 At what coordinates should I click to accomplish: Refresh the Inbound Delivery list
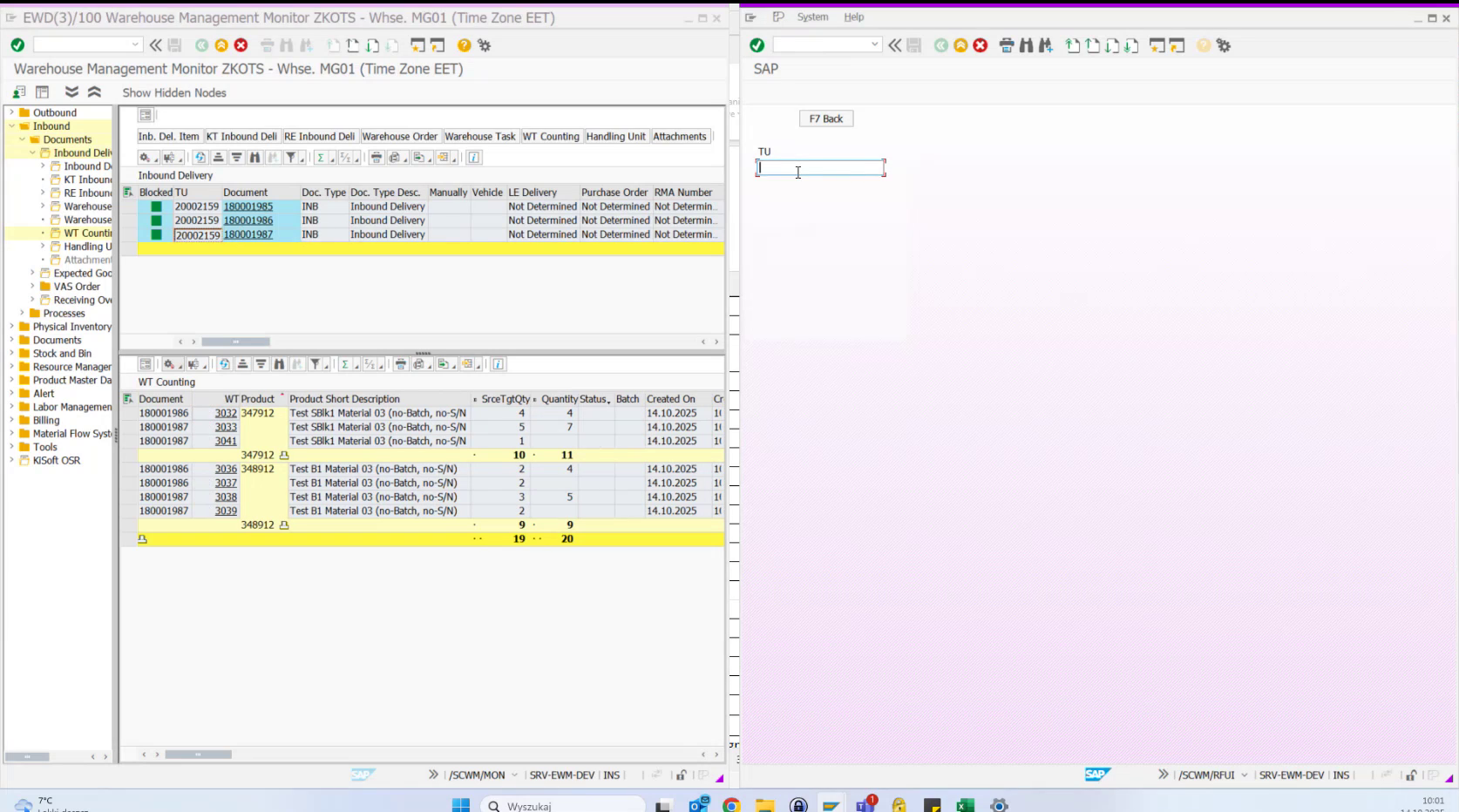[200, 158]
